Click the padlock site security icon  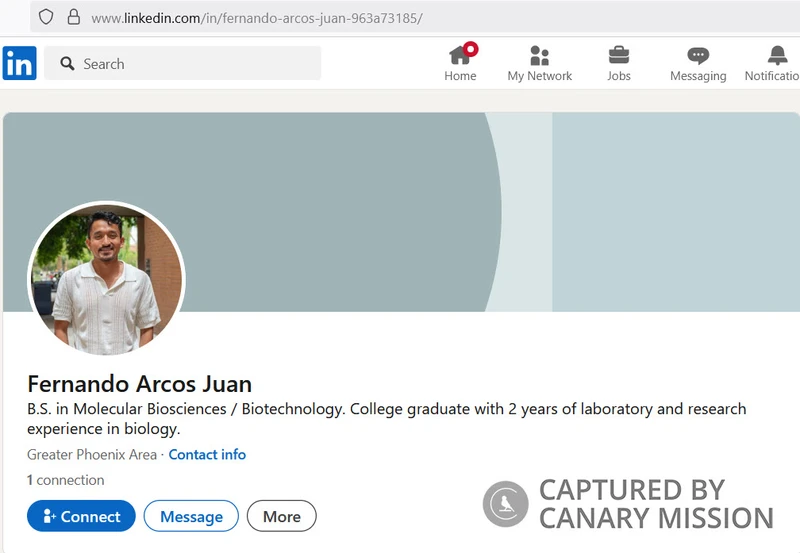(x=74, y=17)
